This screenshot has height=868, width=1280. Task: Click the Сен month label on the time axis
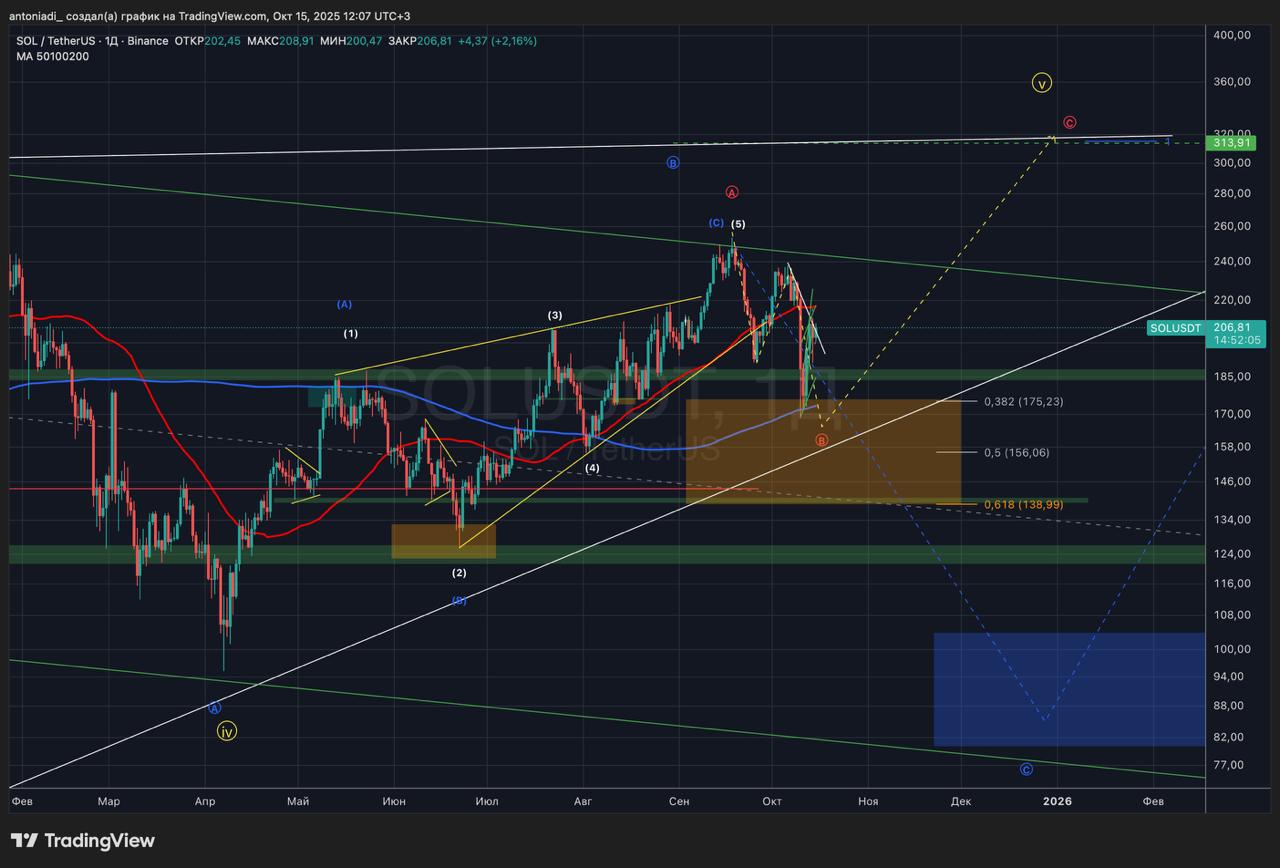(679, 801)
